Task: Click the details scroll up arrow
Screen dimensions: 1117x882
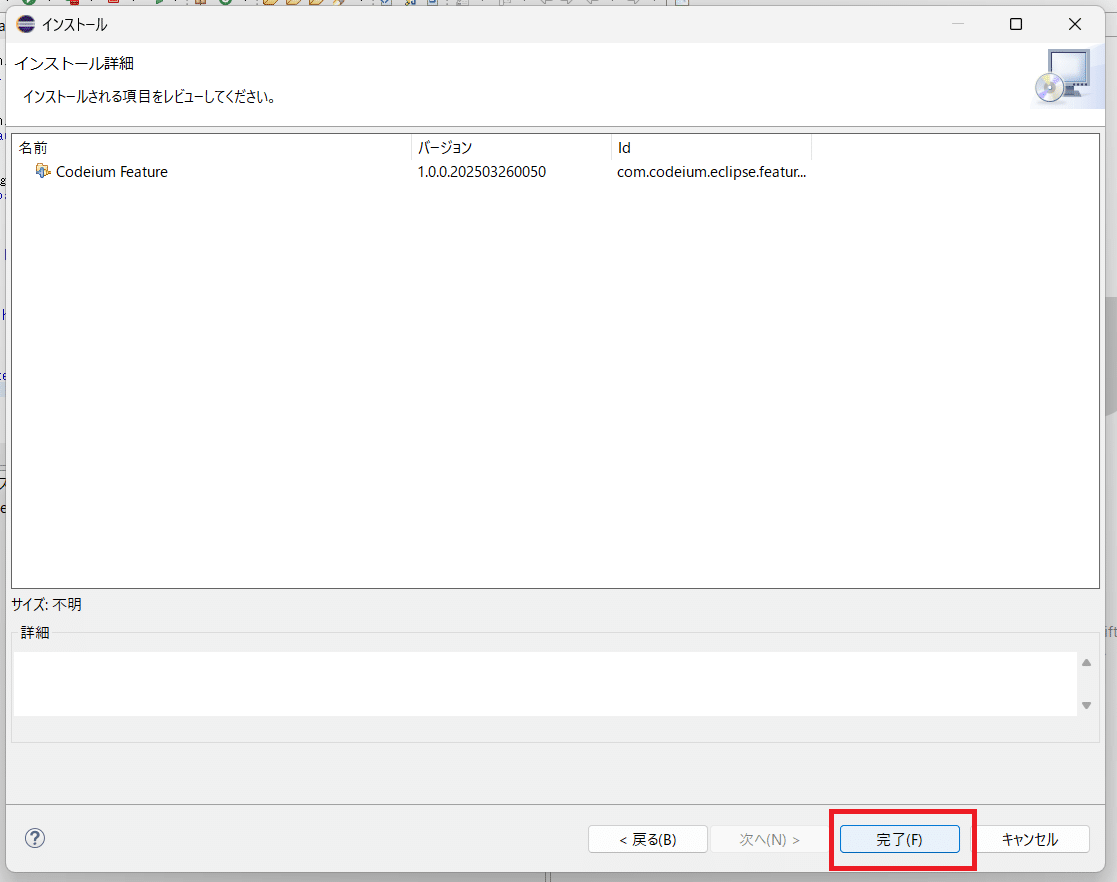Action: [x=1086, y=663]
